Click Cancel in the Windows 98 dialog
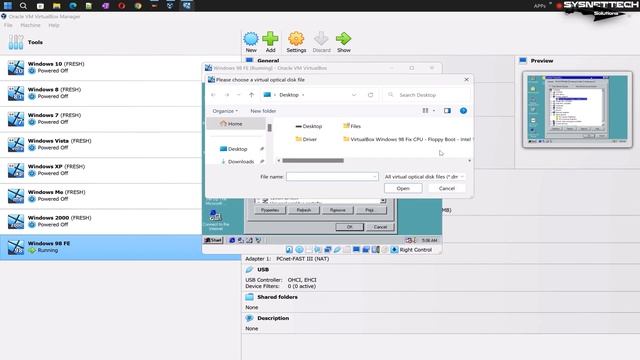The width and height of the screenshot is (640, 360). [380, 227]
